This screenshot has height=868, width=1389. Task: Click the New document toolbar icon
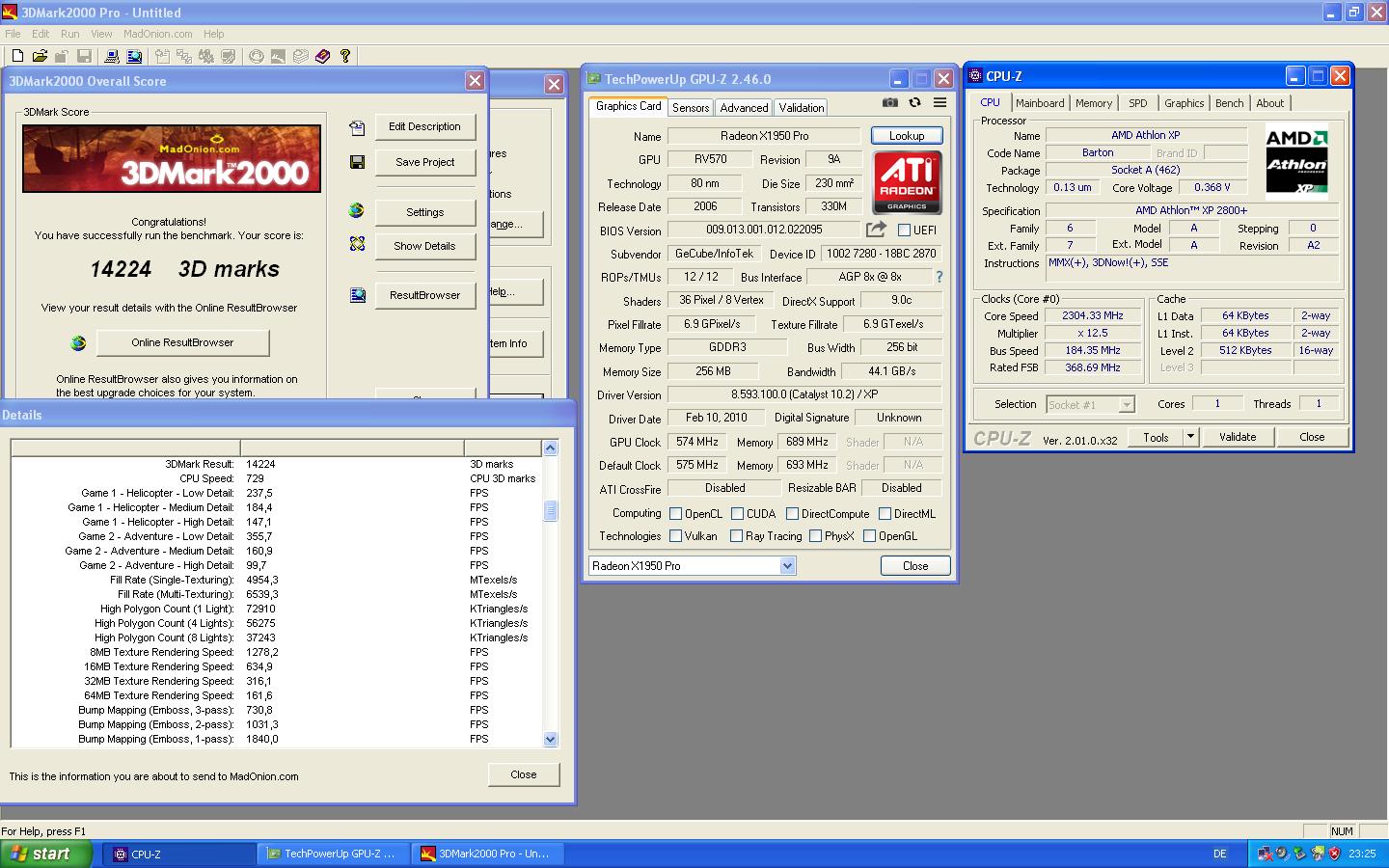17,57
